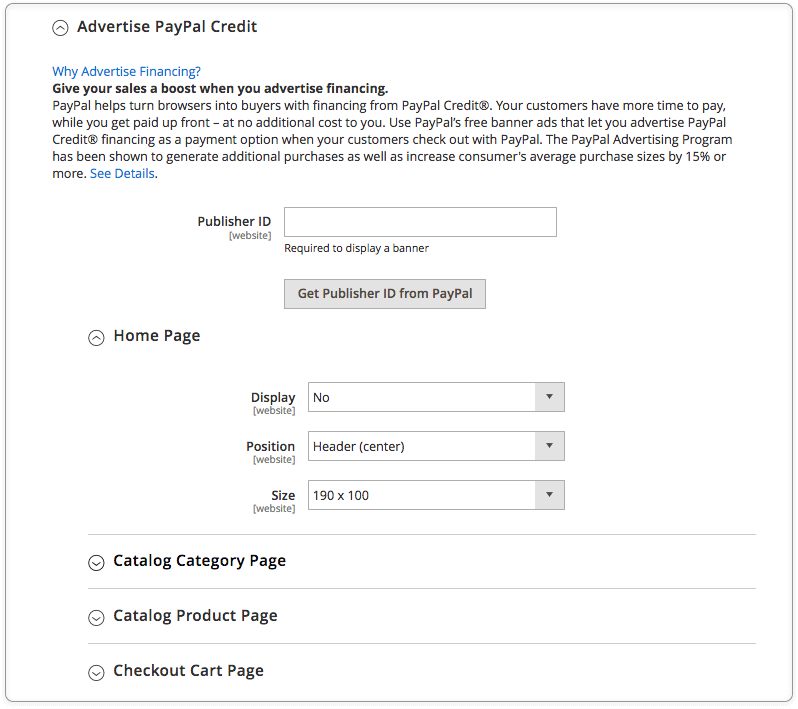Focus the Publisher ID input field
The height and width of the screenshot is (709, 798).
pyautogui.click(x=420, y=222)
